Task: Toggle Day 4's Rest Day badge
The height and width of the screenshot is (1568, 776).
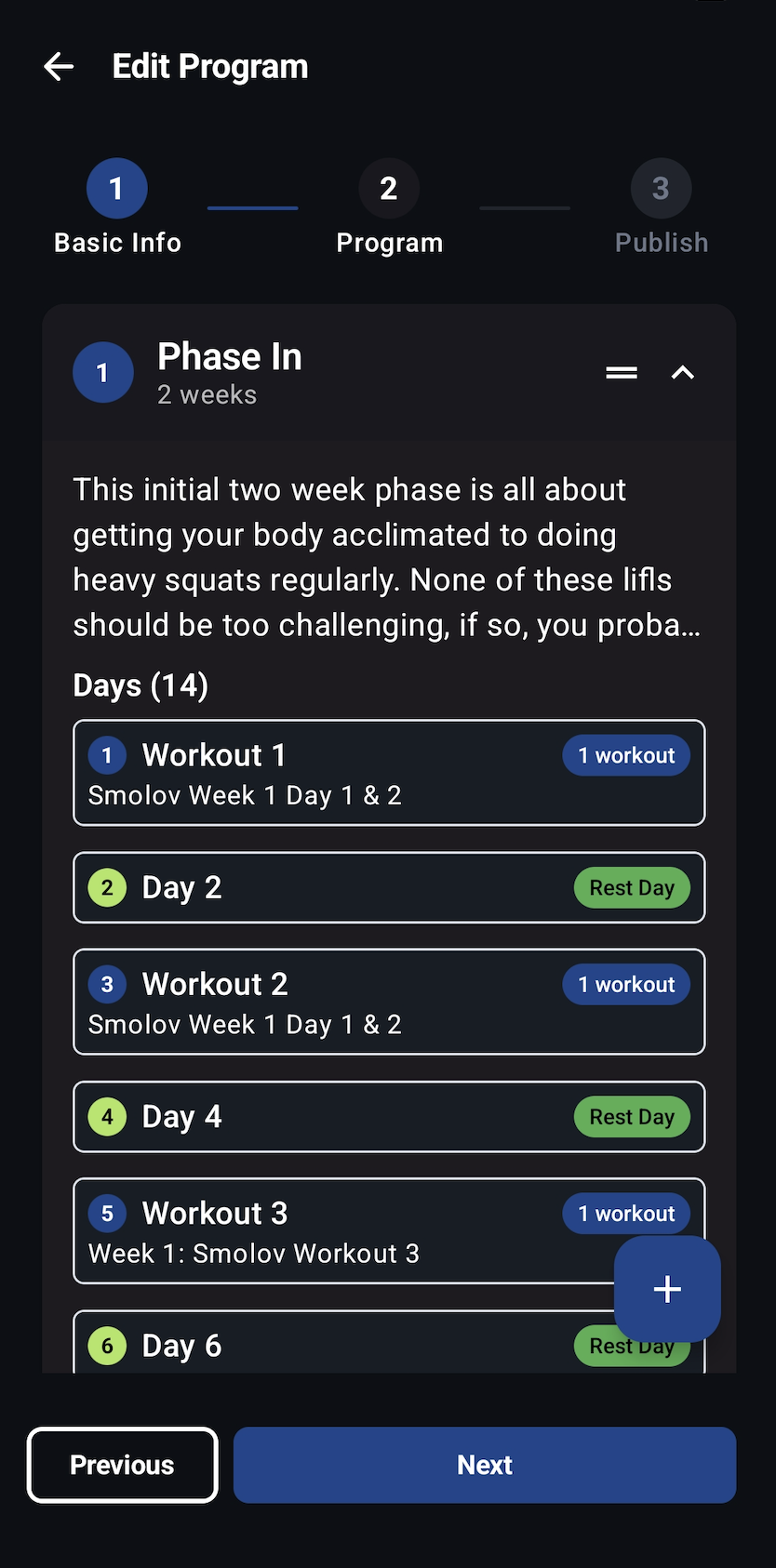Action: coord(632,1117)
